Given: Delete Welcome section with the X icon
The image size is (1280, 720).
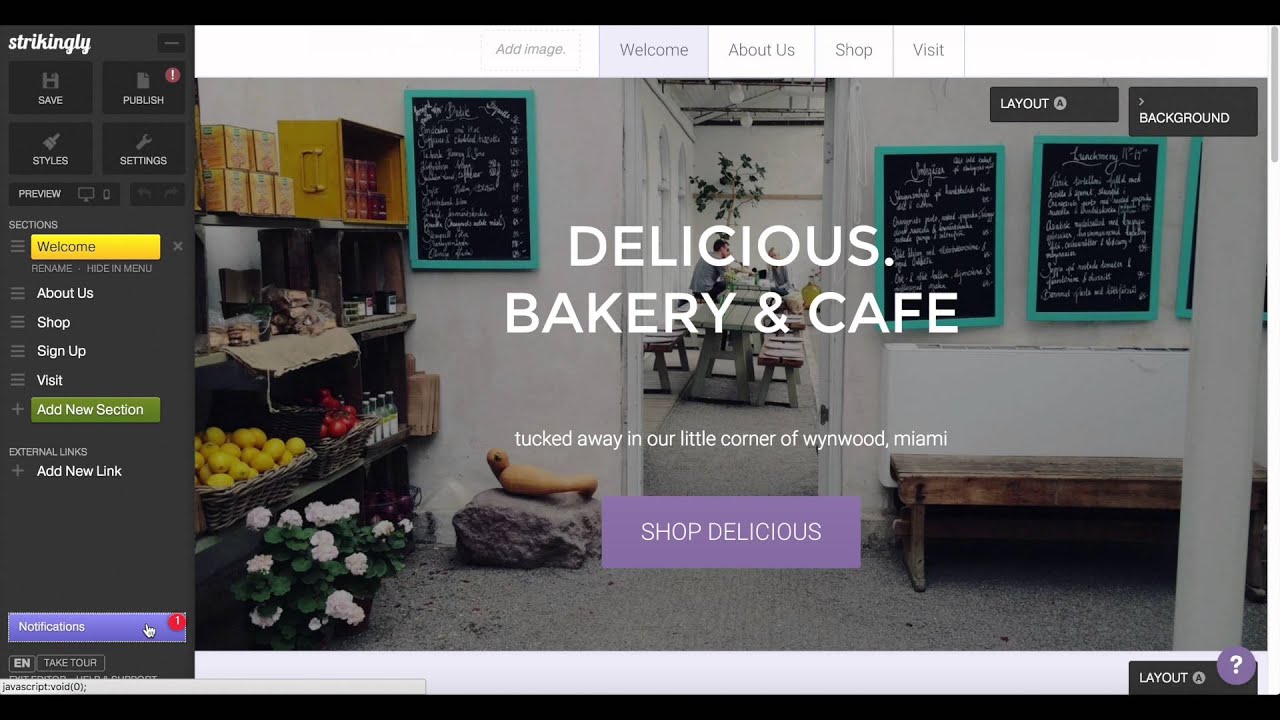Looking at the screenshot, I should point(178,246).
